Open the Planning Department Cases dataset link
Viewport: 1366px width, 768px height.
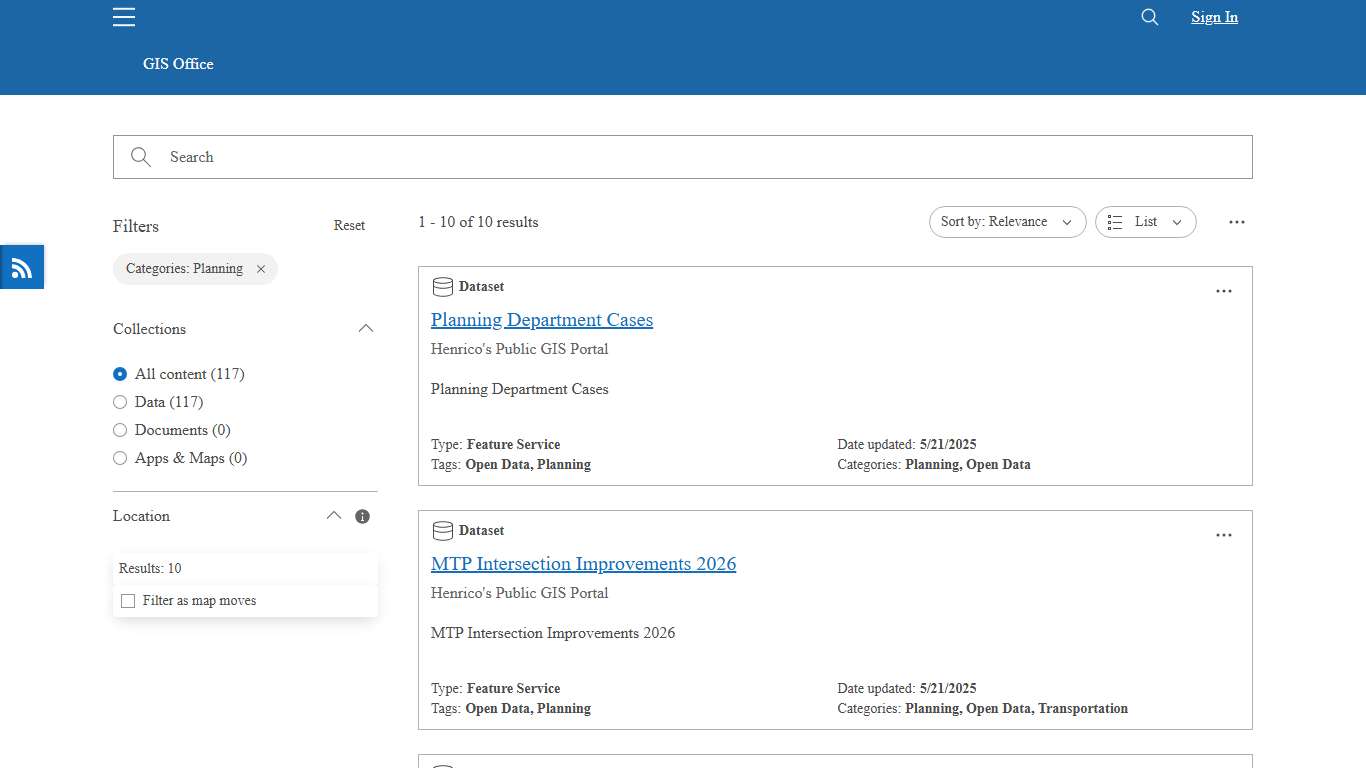point(541,320)
